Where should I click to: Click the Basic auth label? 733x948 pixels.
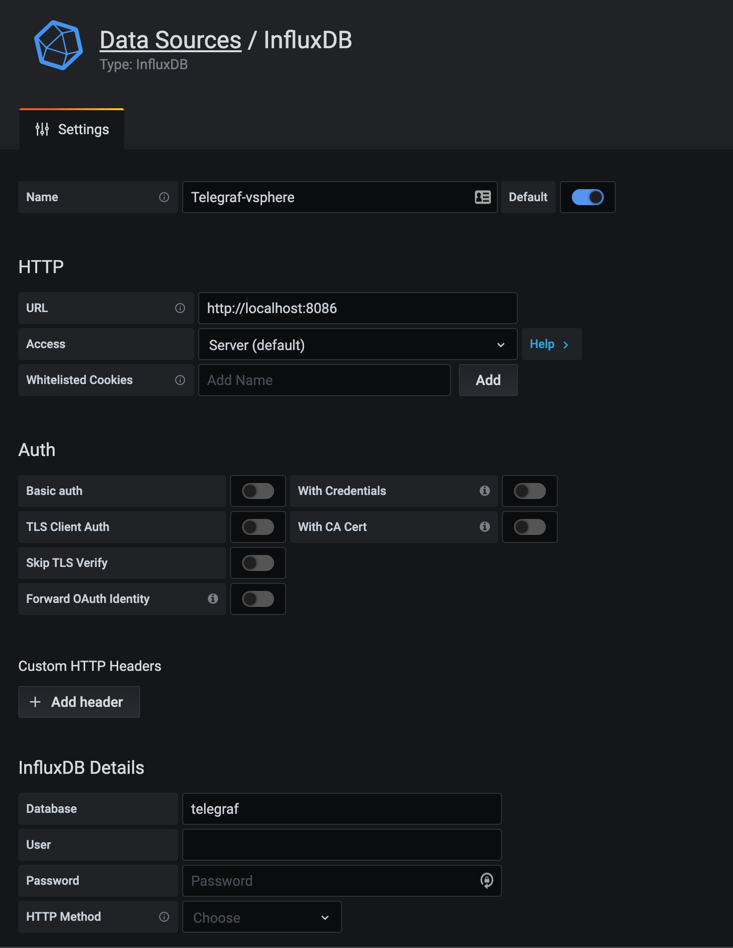click(x=54, y=491)
